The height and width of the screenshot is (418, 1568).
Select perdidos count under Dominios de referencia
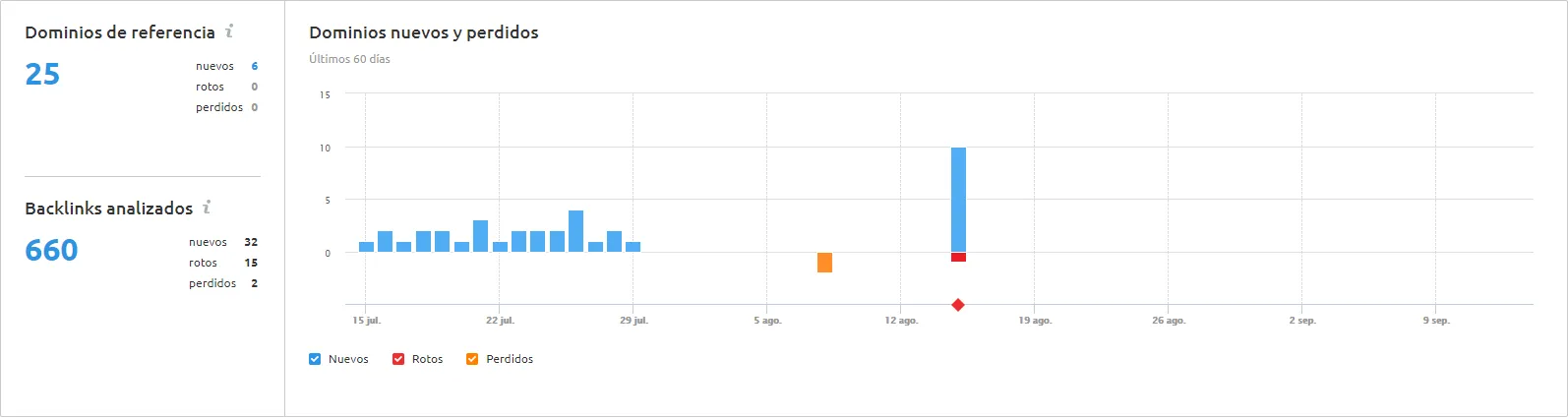point(254,107)
